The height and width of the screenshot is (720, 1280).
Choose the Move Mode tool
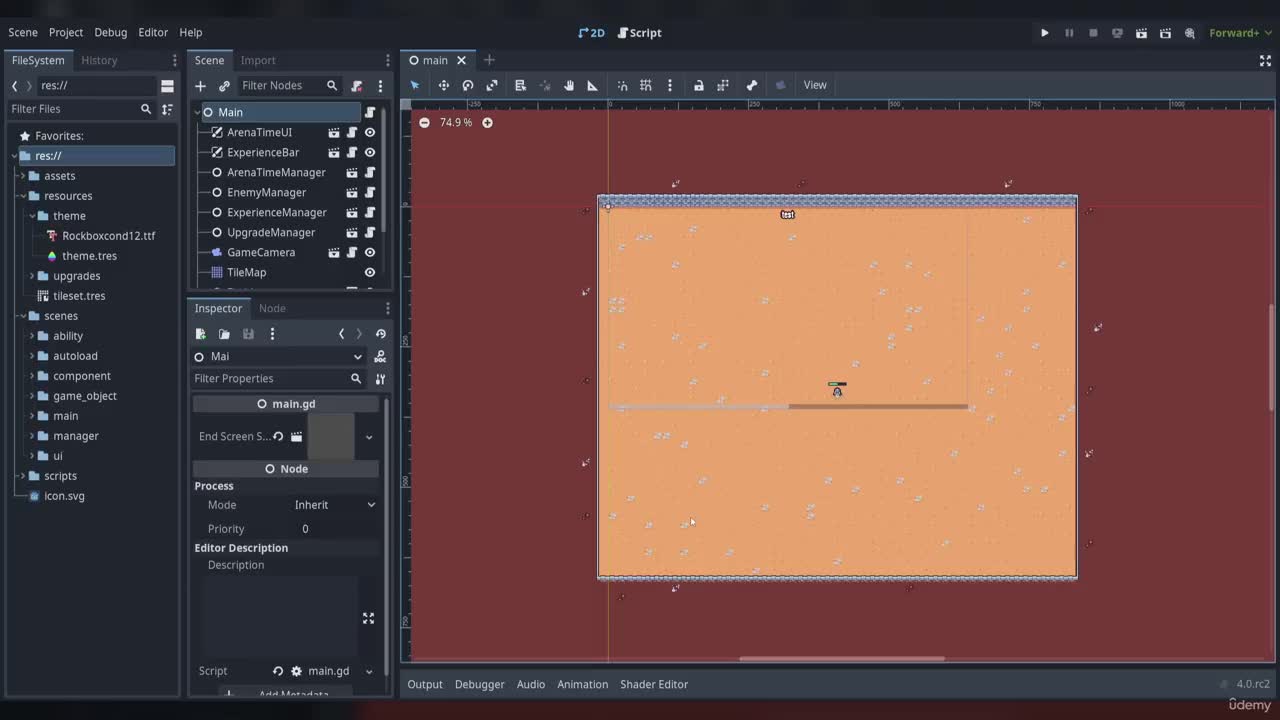(x=443, y=85)
